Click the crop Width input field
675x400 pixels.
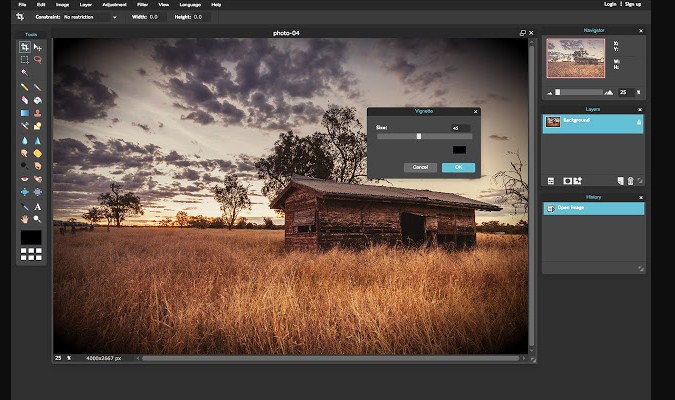tap(155, 17)
